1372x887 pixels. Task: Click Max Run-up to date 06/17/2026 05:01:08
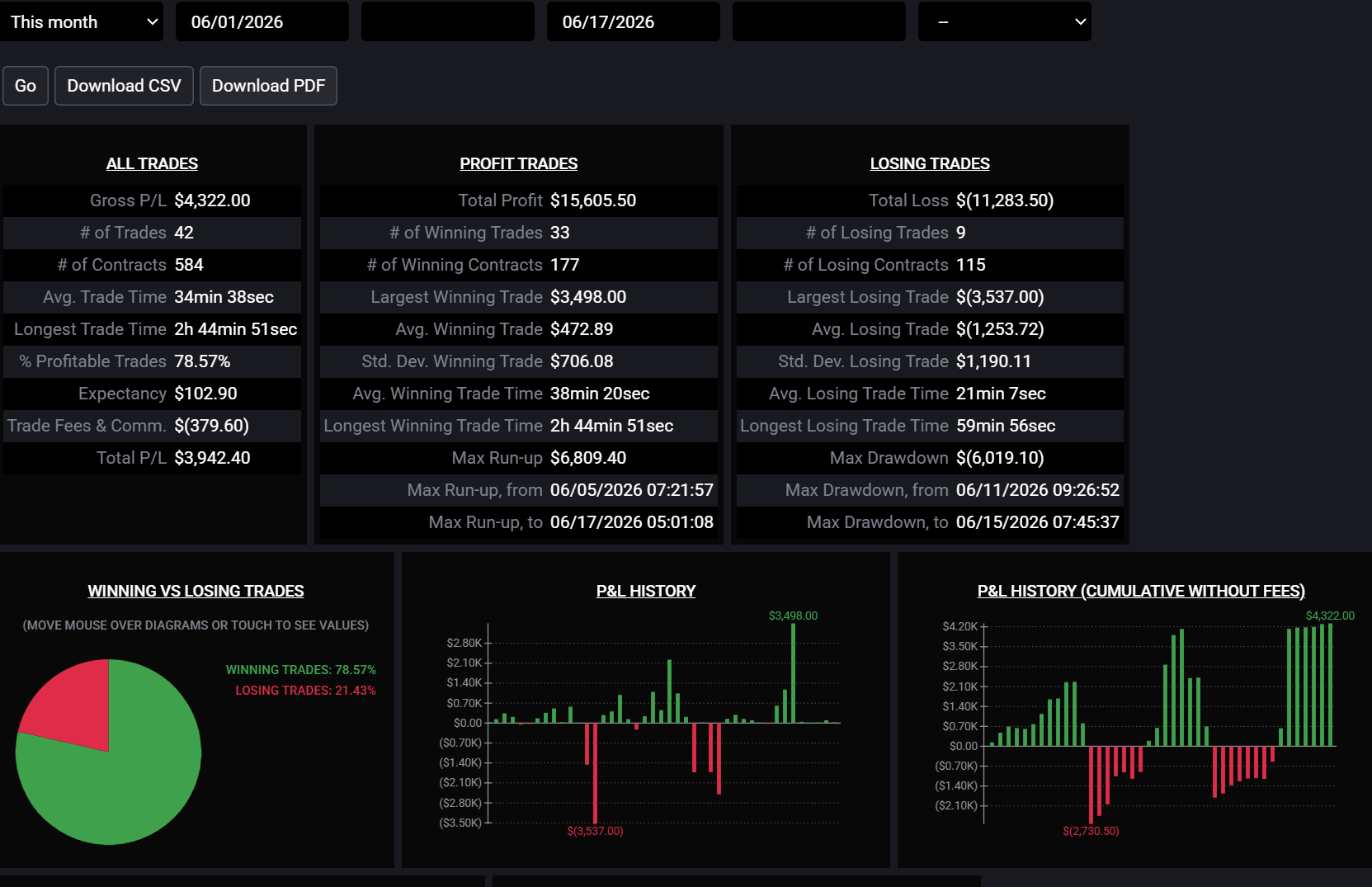point(632,522)
